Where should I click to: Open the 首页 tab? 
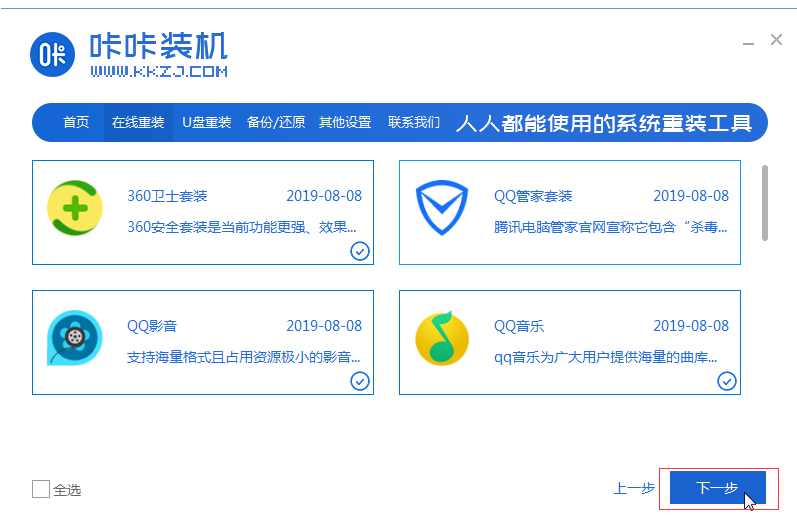click(76, 122)
